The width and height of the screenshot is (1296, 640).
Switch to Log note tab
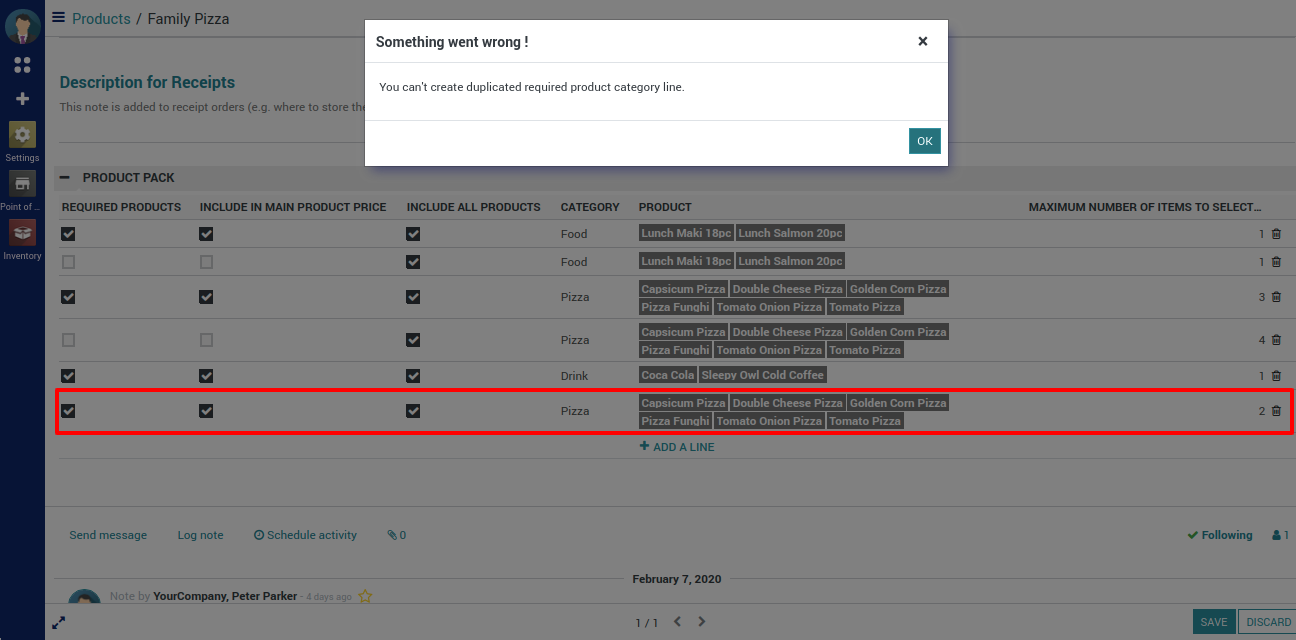point(200,535)
